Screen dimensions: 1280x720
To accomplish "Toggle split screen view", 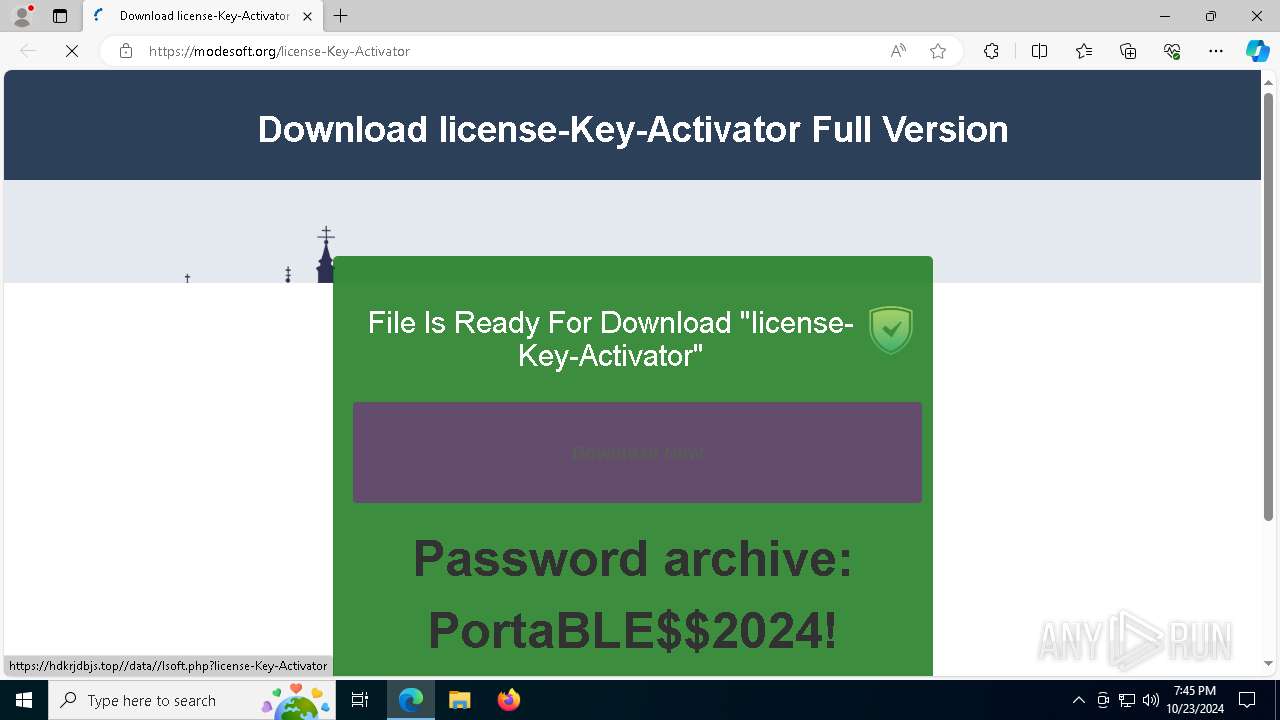I will pos(1039,51).
